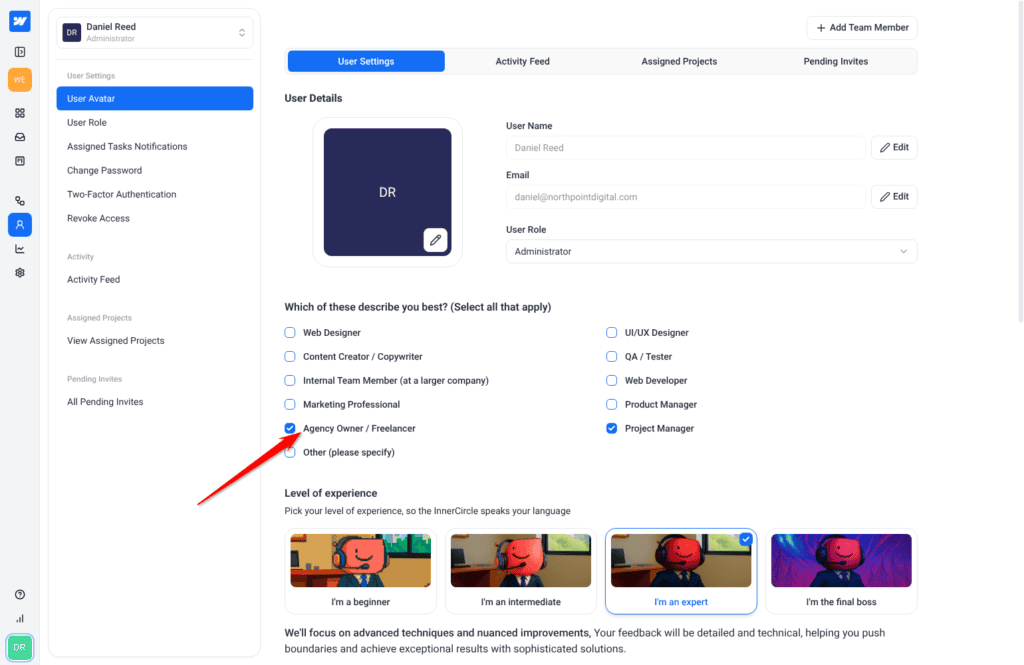1024x665 pixels.
Task: Open the orange WE workspace icon
Action: [20, 80]
